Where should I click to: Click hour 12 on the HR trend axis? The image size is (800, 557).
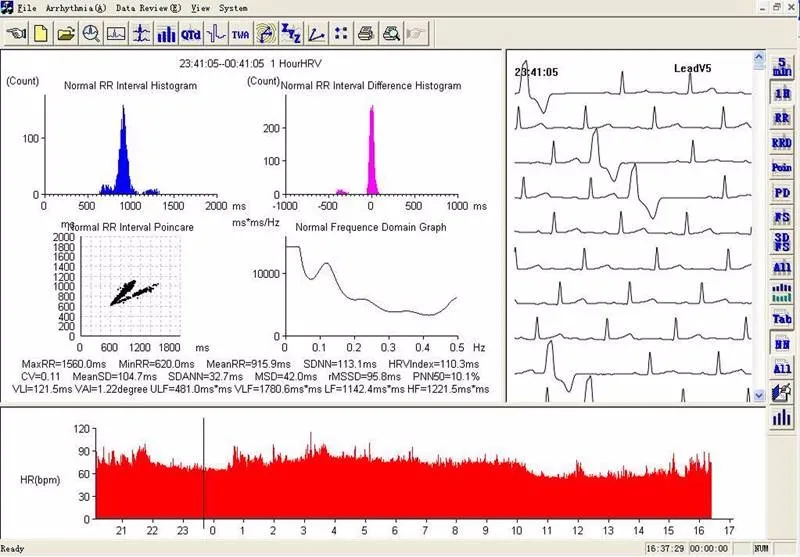[578, 530]
